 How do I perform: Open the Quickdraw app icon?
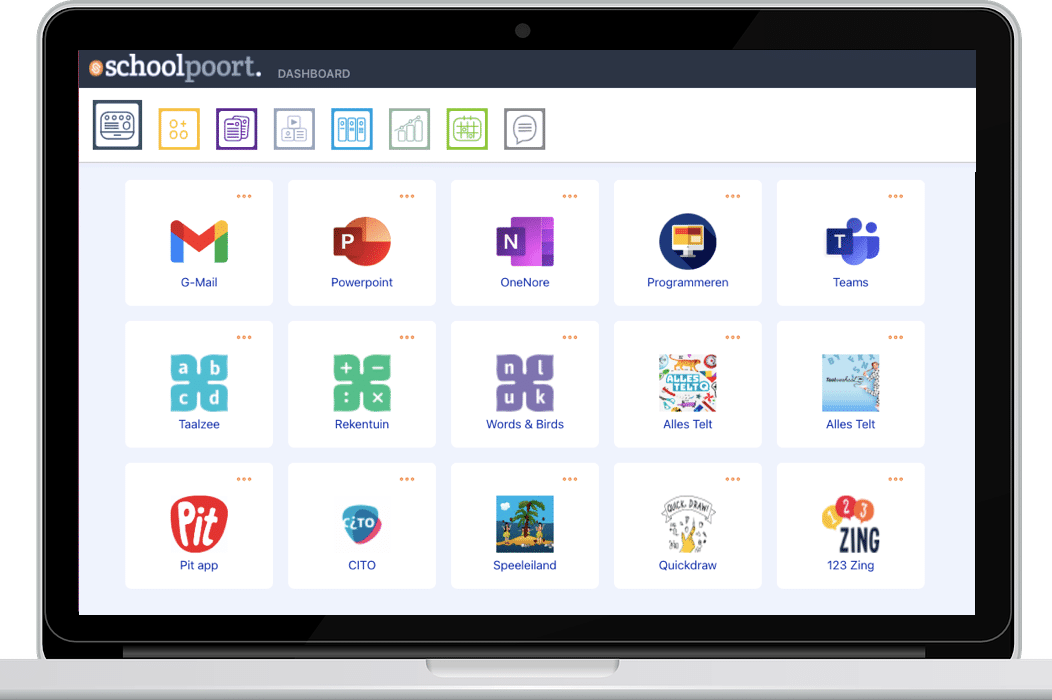point(688,524)
